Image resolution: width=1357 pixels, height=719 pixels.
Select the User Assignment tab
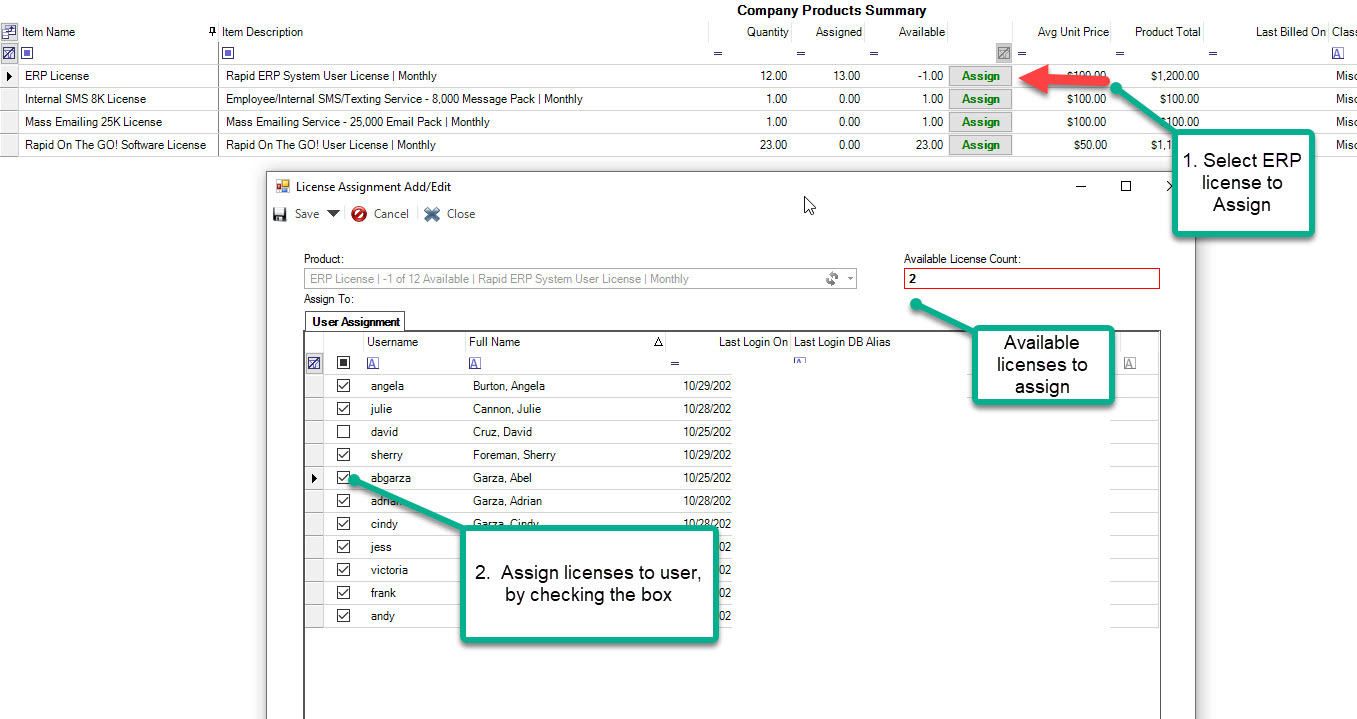pyautogui.click(x=356, y=321)
